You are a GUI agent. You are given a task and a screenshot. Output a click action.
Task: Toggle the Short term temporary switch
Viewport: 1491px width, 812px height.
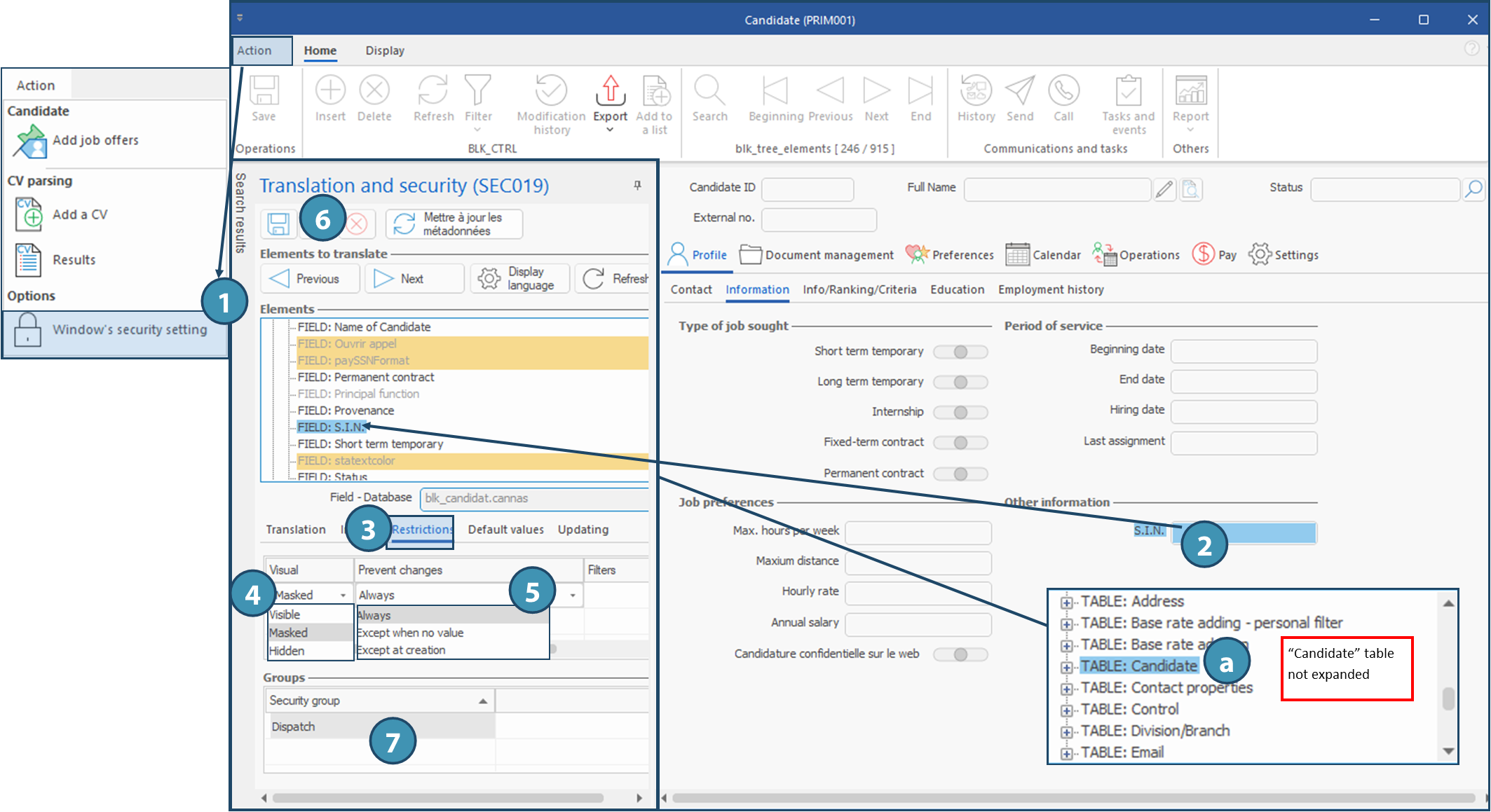point(960,352)
